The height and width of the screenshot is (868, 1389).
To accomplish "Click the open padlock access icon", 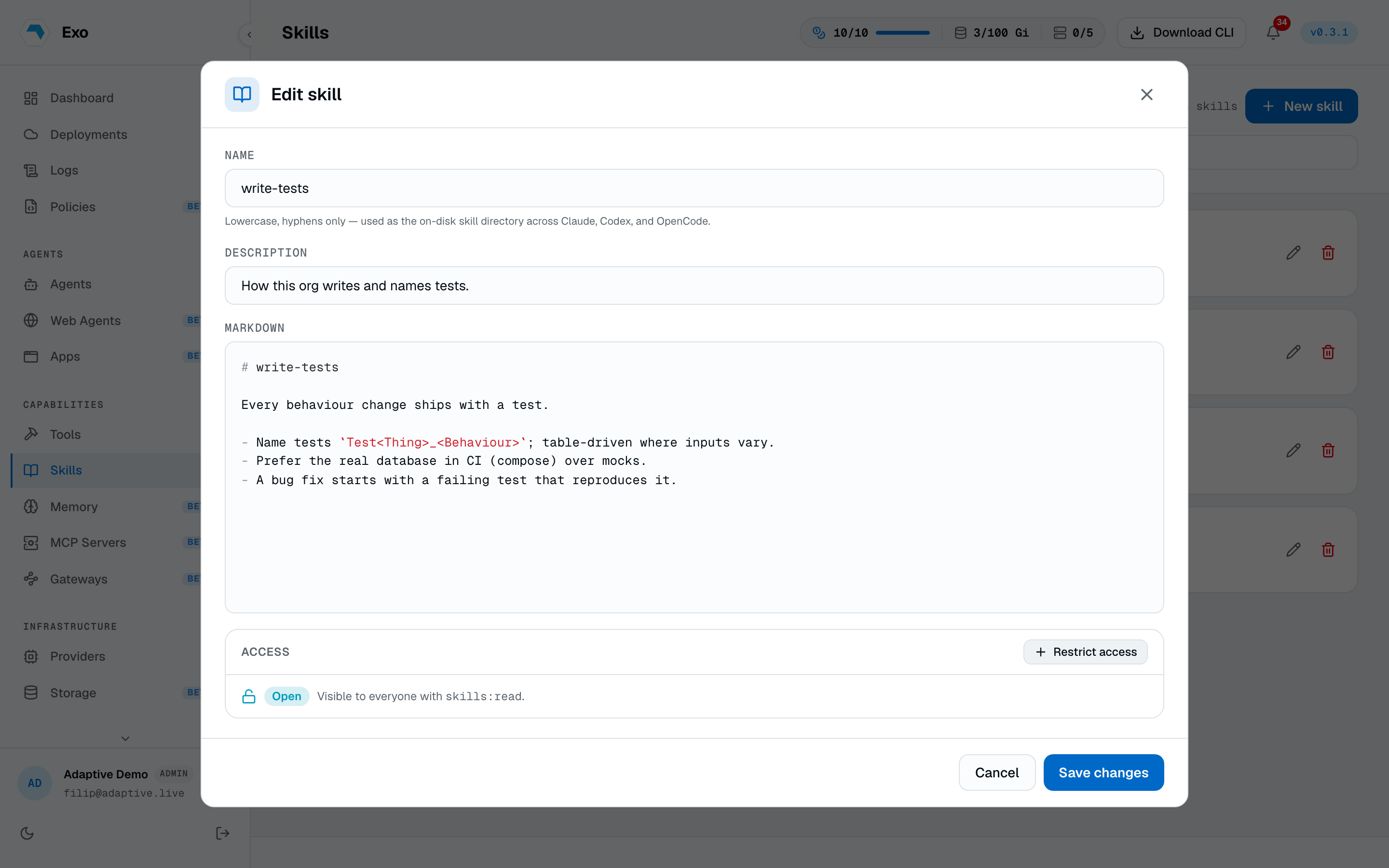I will 248,696.
